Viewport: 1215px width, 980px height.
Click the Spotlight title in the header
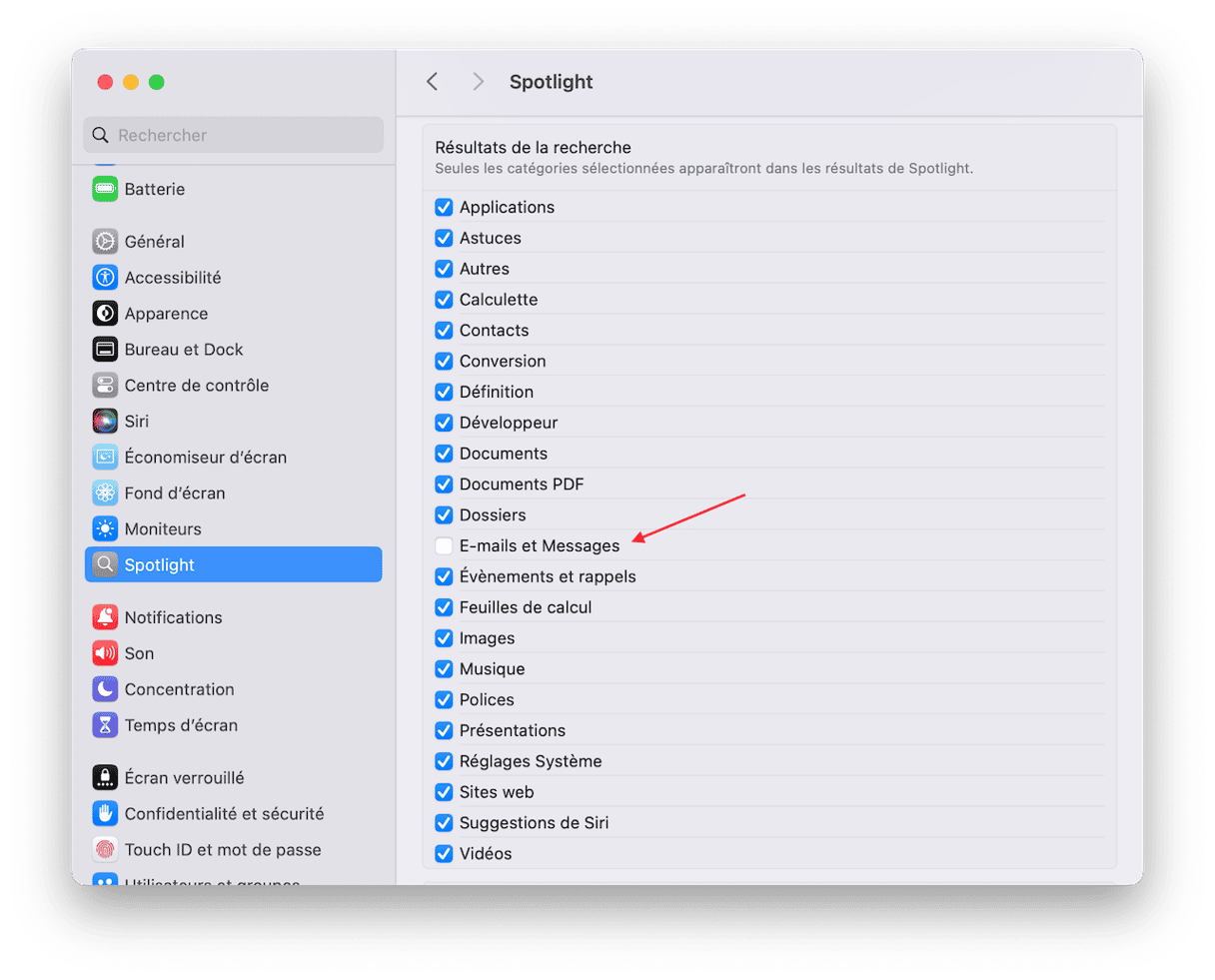tap(552, 82)
